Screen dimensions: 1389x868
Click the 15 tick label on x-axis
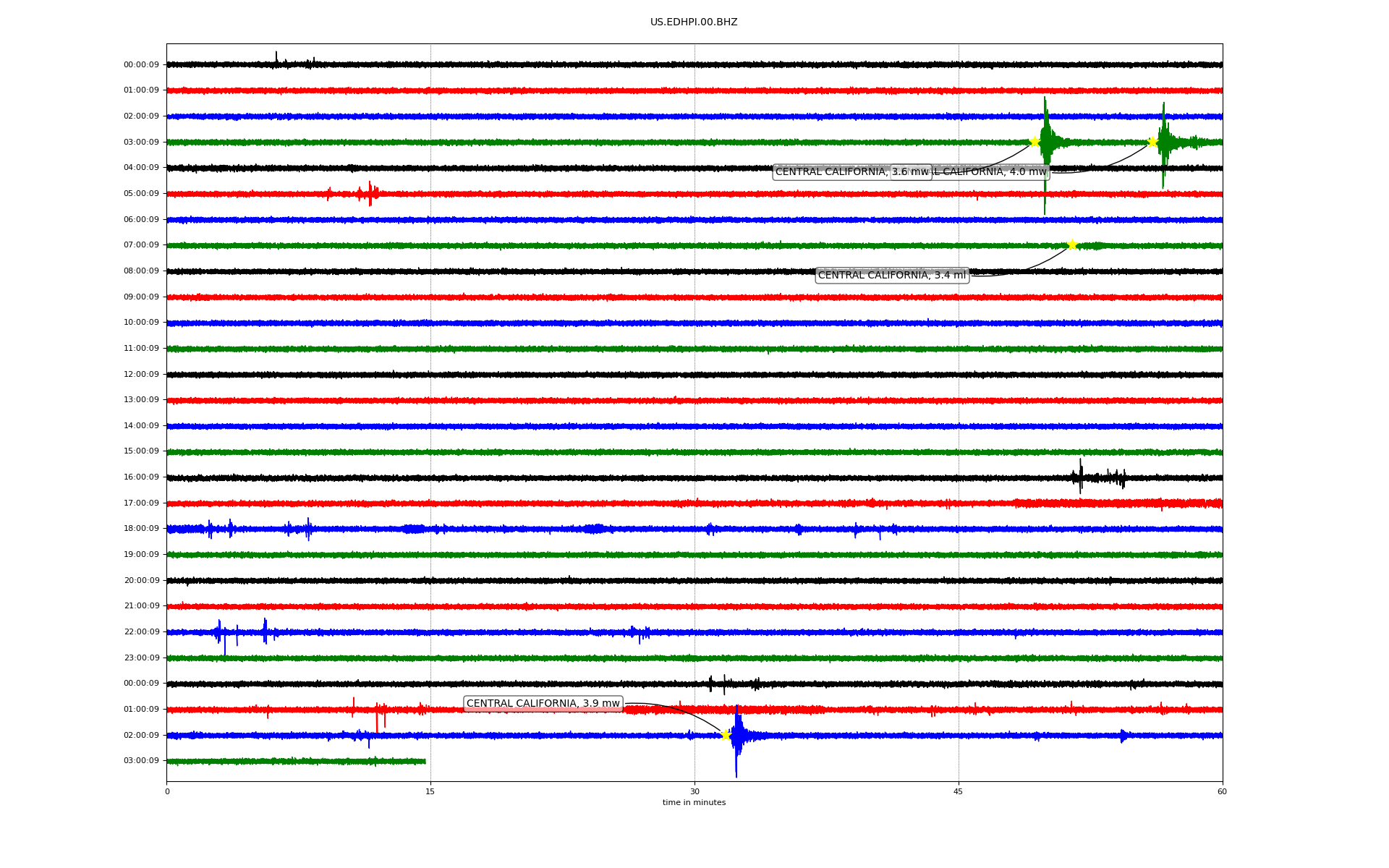pos(430,791)
